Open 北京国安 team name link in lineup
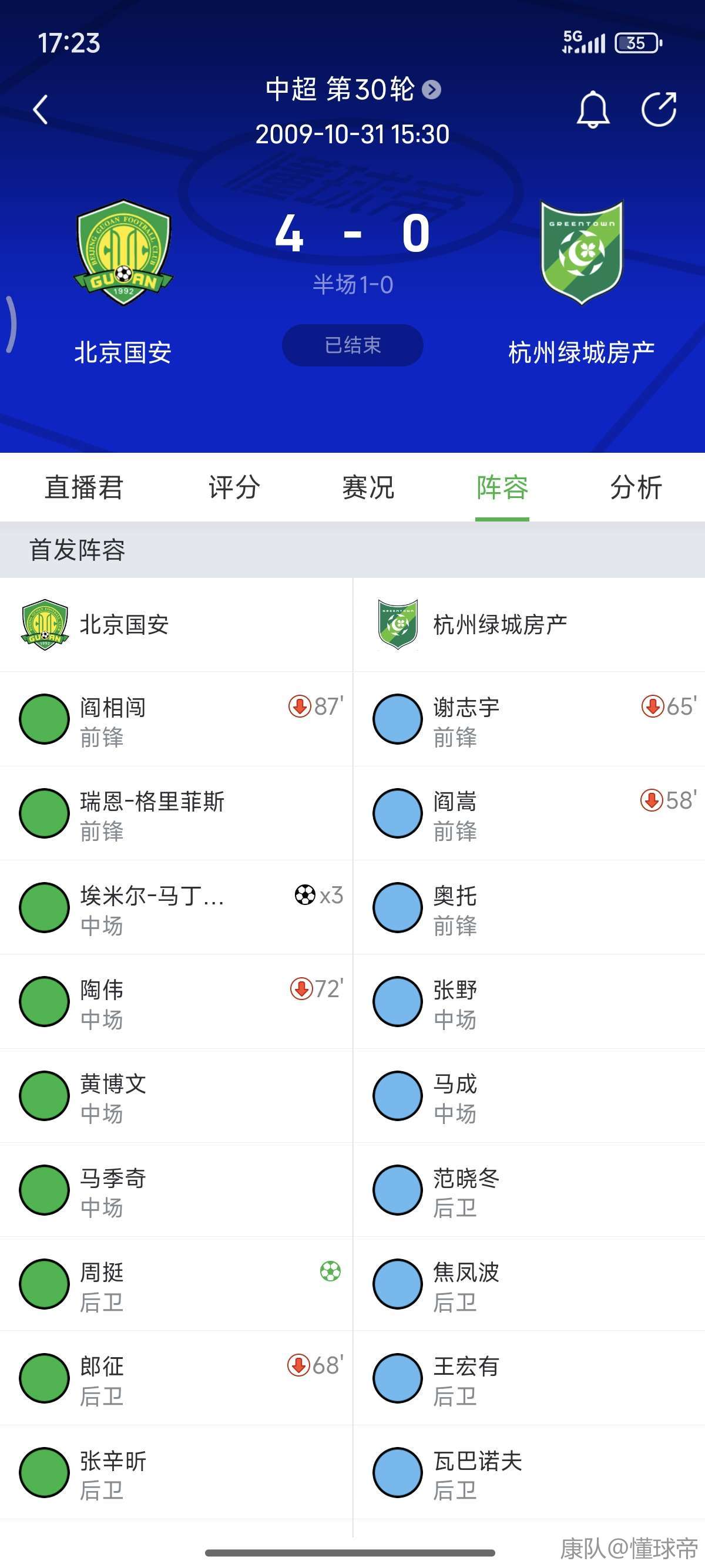This screenshot has width=705, height=1568. [124, 624]
